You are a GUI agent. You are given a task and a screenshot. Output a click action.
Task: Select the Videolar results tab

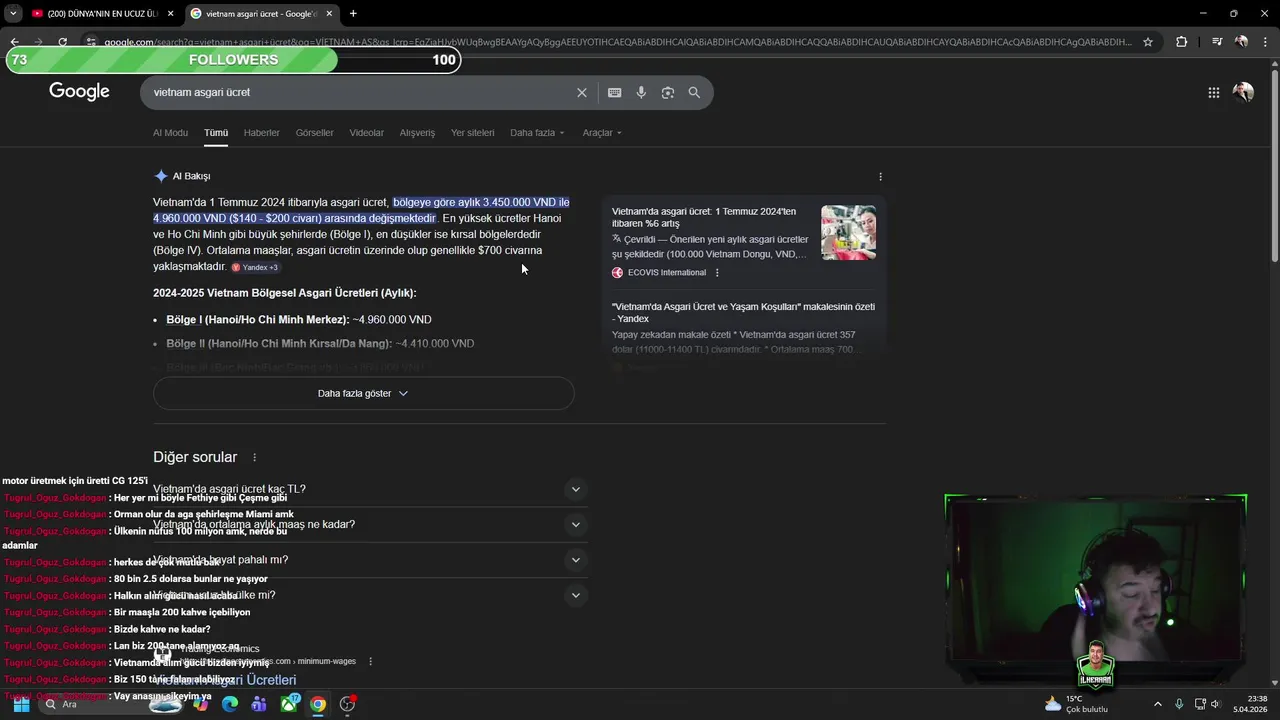pos(366,132)
